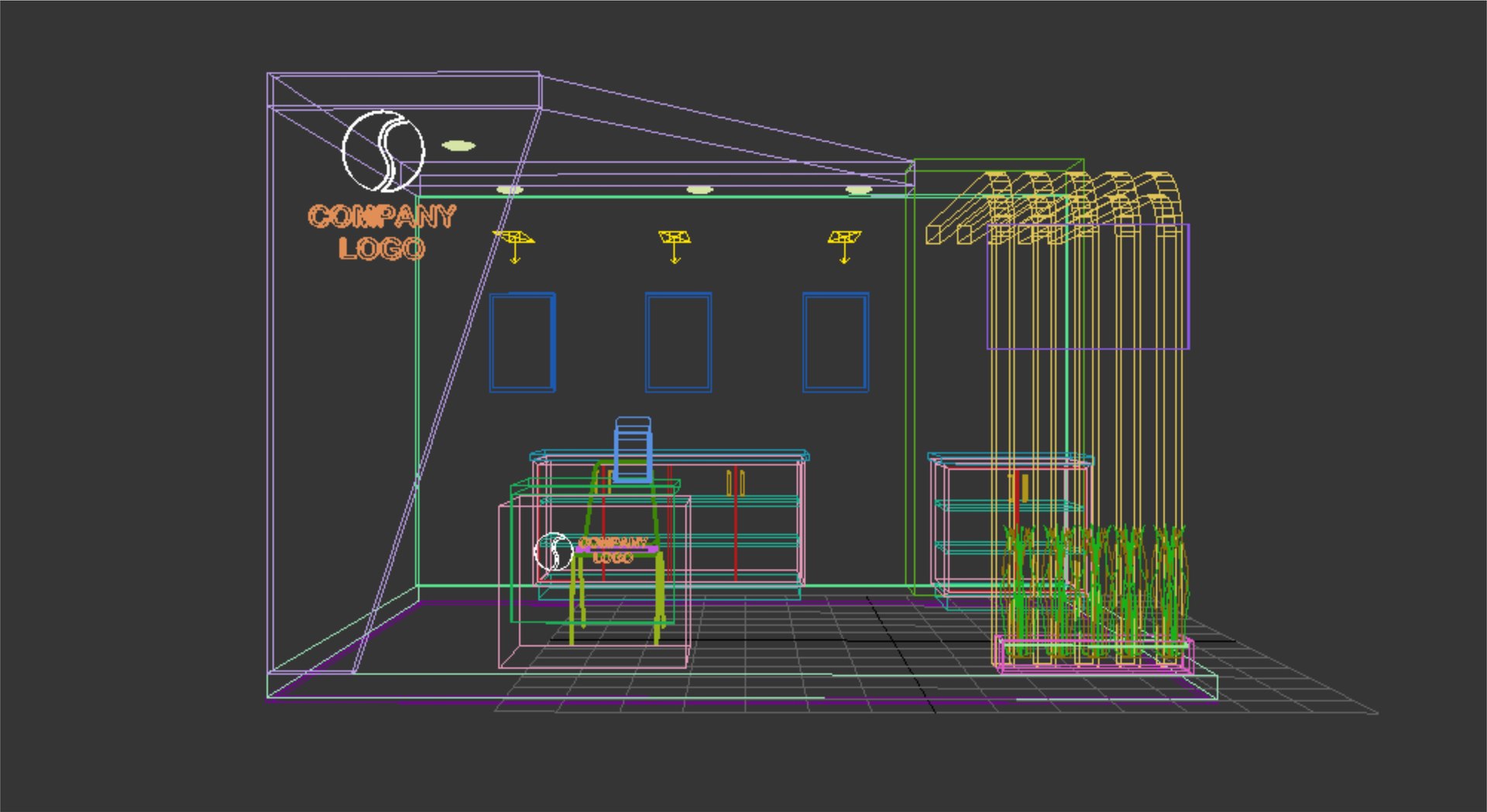Screen dimensions: 1487x812
Task: Select the small COMPANY LOGO text on desk
Action: pyautogui.click(x=613, y=550)
